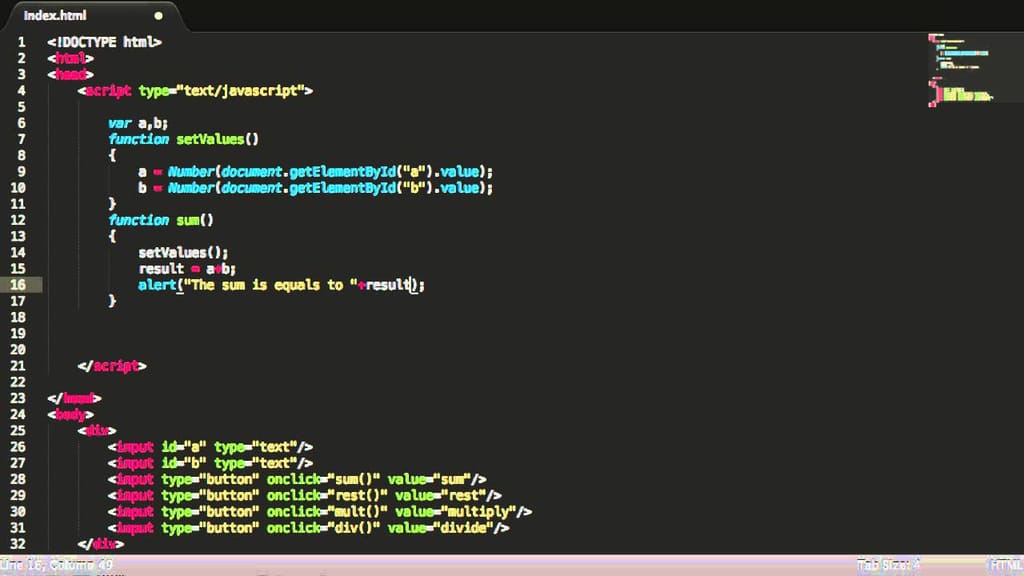
Task: Click the closing script tag
Action: pos(112,366)
